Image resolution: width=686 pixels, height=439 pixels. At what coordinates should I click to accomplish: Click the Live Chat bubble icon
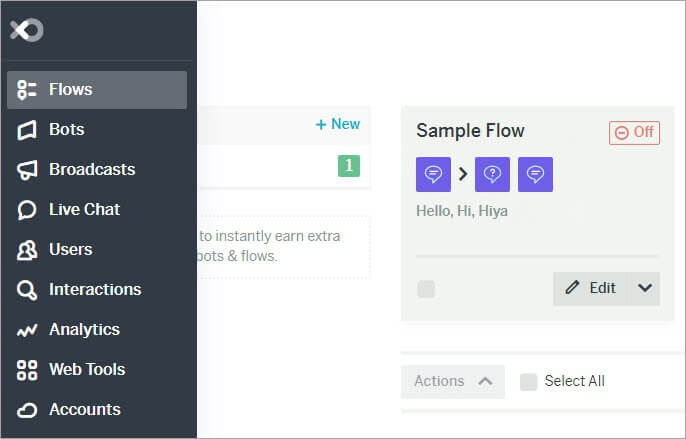27,210
